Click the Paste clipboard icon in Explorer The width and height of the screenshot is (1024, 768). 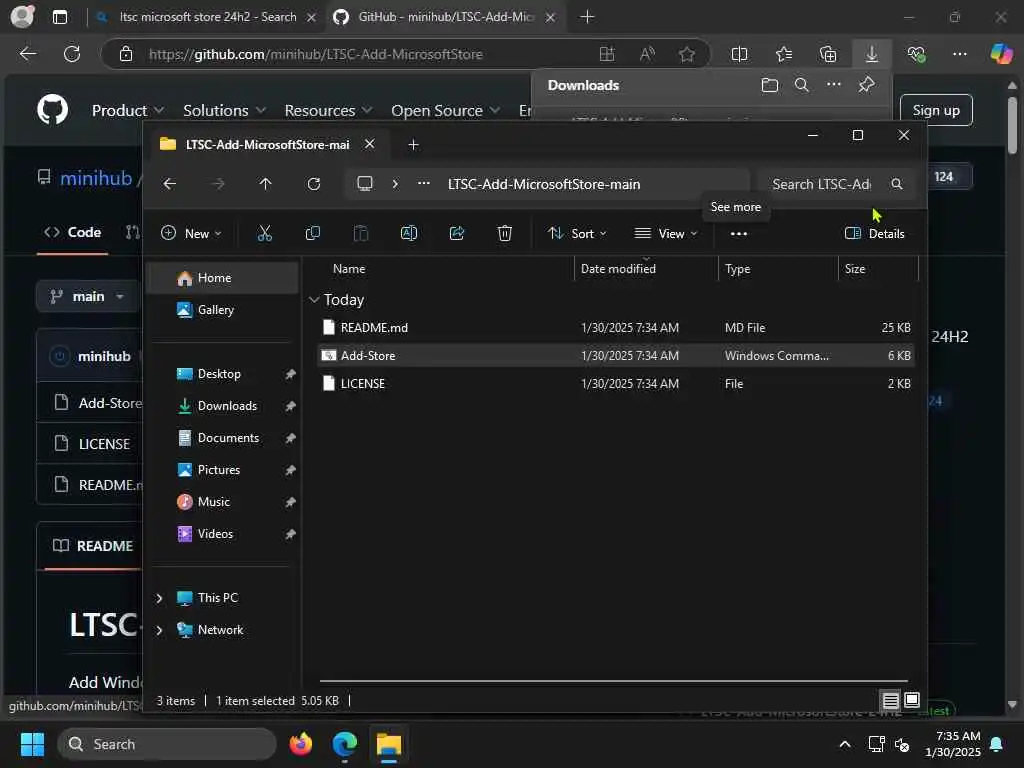pyautogui.click(x=360, y=233)
